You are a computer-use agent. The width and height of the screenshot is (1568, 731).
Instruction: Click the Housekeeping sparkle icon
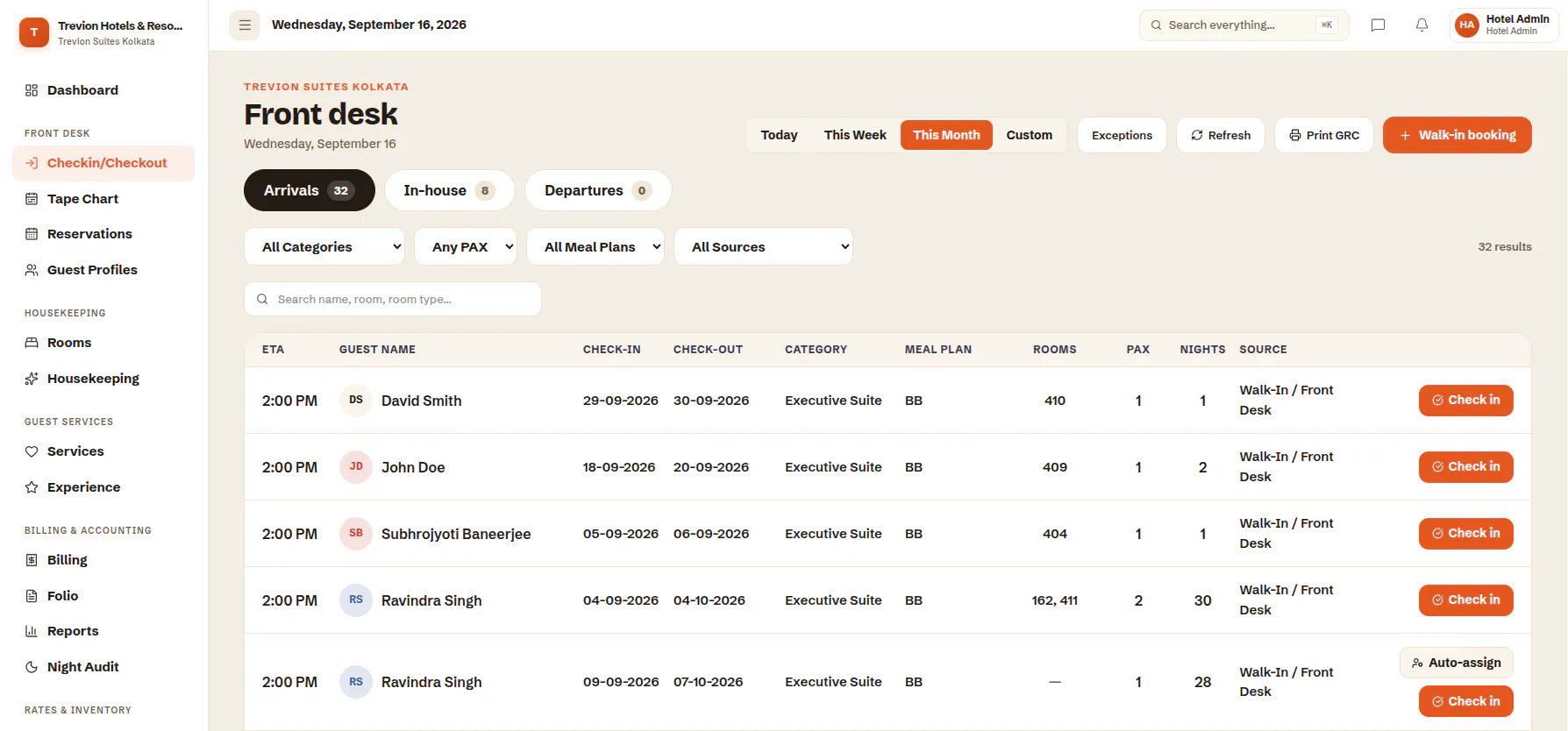pyautogui.click(x=32, y=379)
